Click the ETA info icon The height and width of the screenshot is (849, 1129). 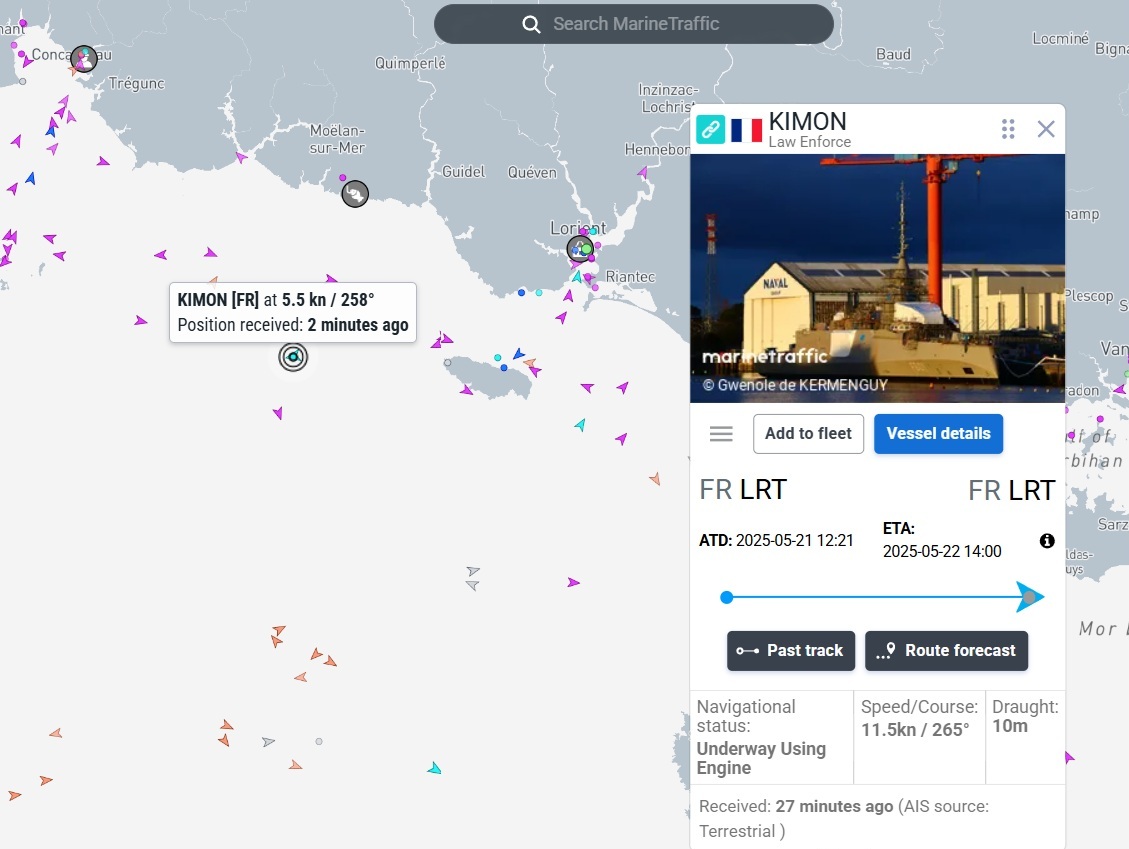(1047, 541)
